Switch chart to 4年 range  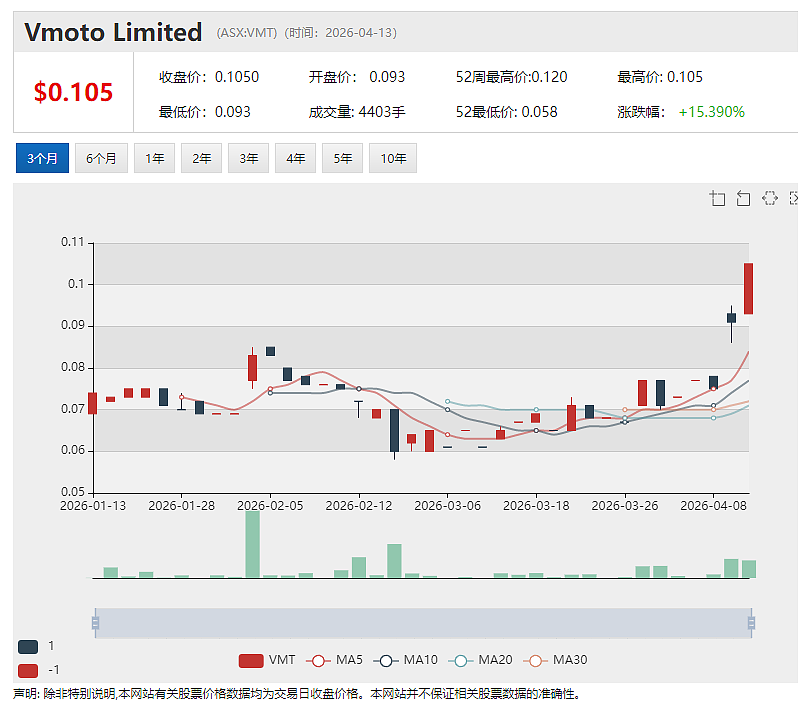pos(296,158)
